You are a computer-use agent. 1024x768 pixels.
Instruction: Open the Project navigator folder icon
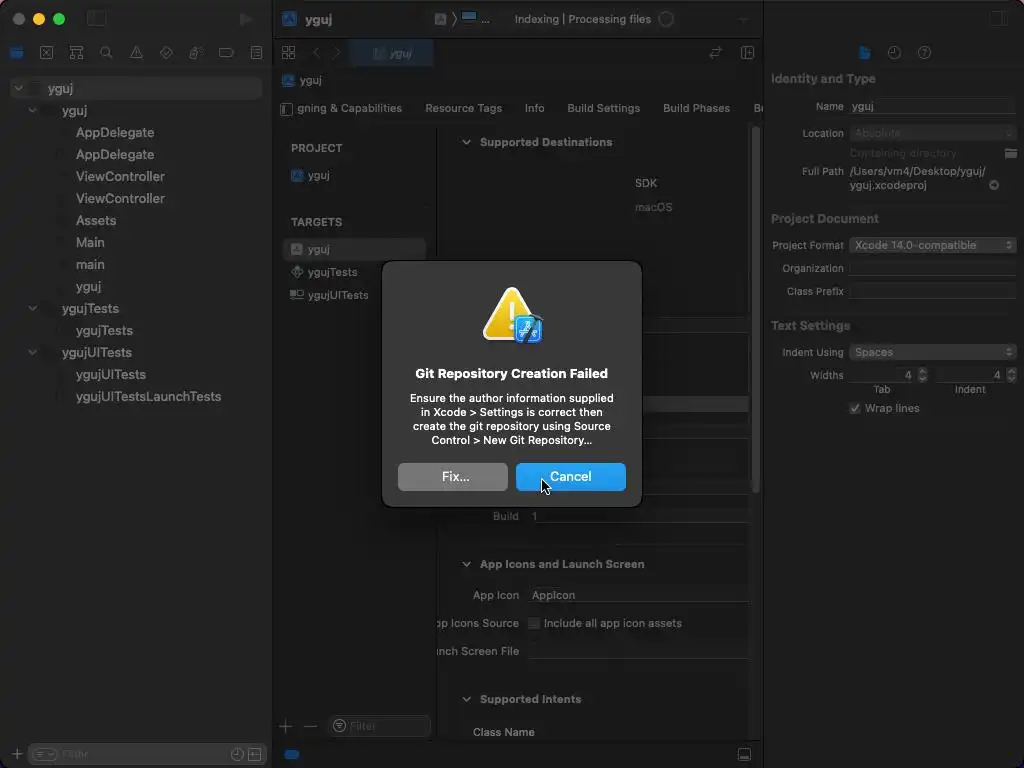click(x=17, y=53)
